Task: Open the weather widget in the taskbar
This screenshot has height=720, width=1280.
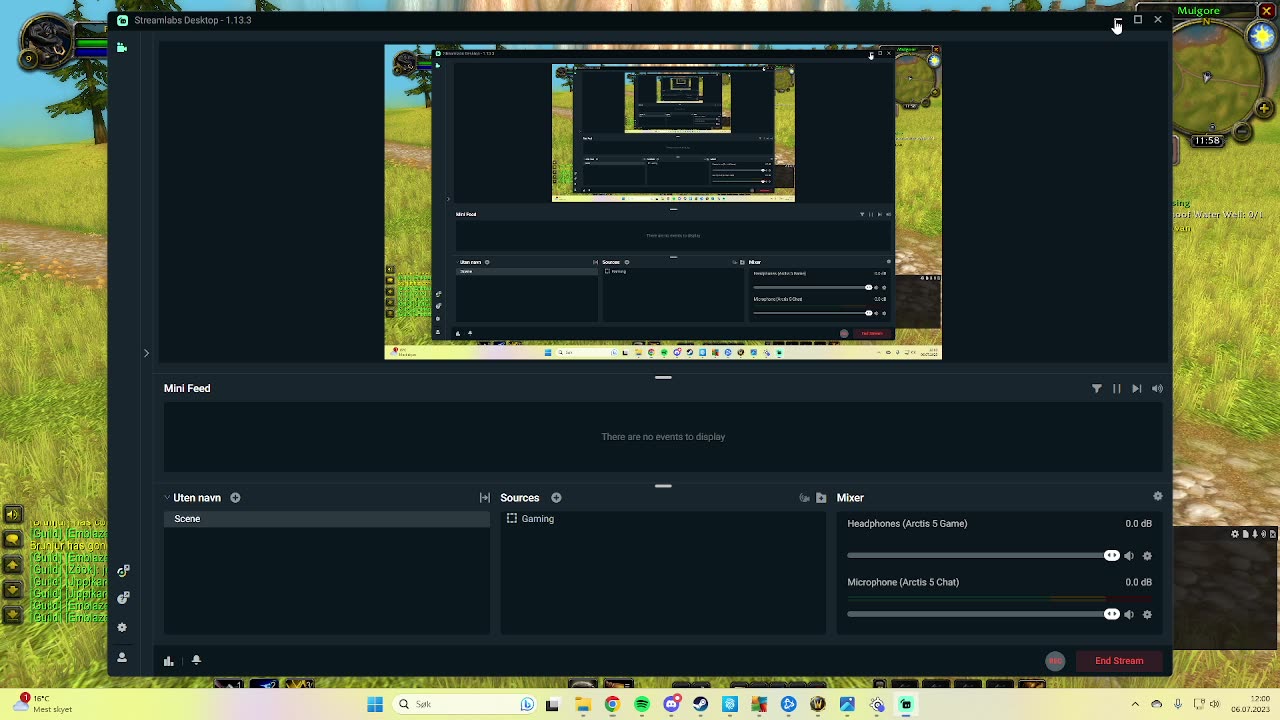Action: coord(42,704)
